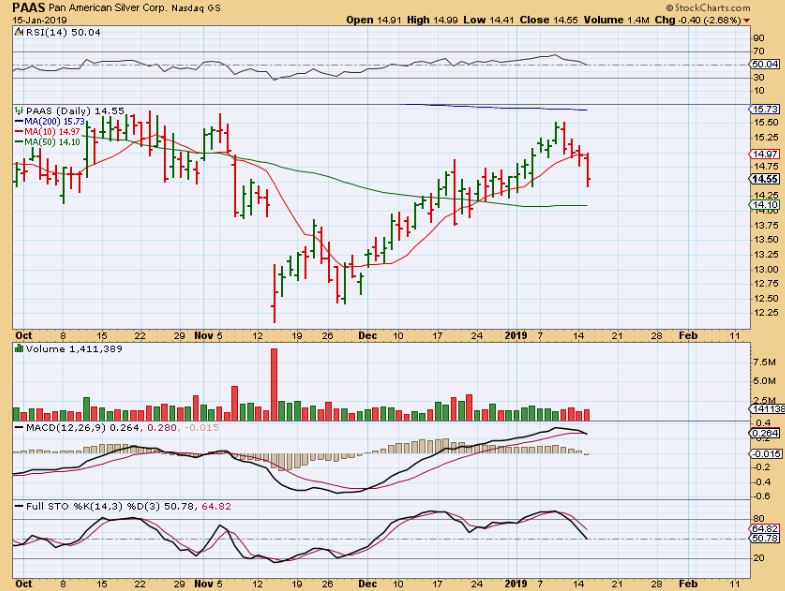Click the blue MA(200) 15.73 legend
Screen dimensions: 785x591
coord(50,121)
